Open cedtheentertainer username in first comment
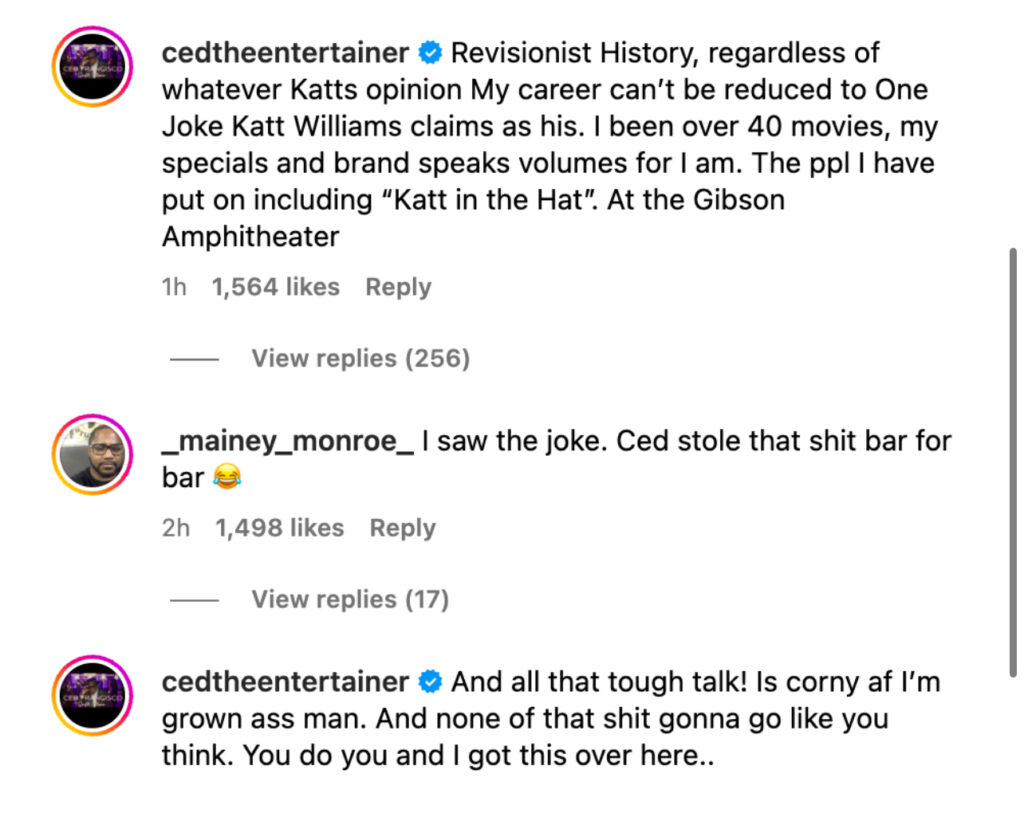Image resolution: width=1024 pixels, height=817 pixels. [285, 53]
